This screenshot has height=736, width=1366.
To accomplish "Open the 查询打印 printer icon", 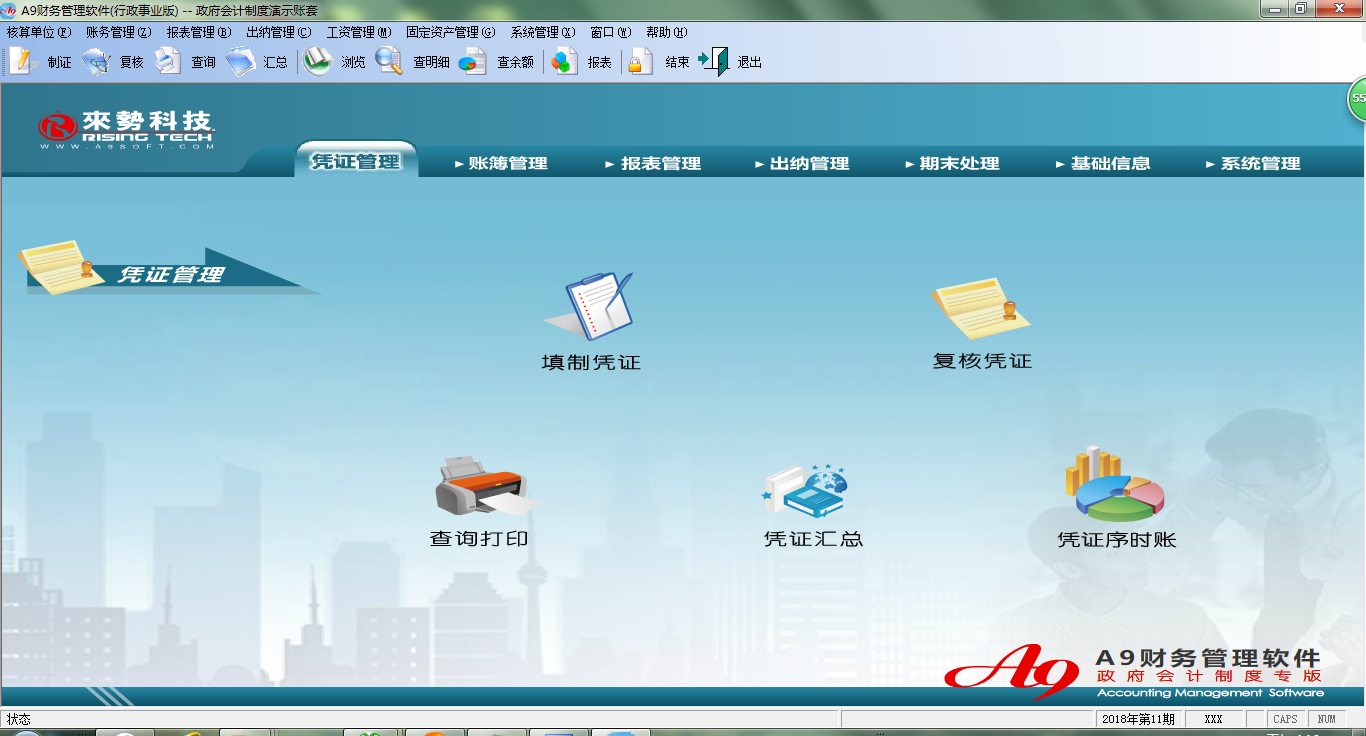I will click(480, 487).
